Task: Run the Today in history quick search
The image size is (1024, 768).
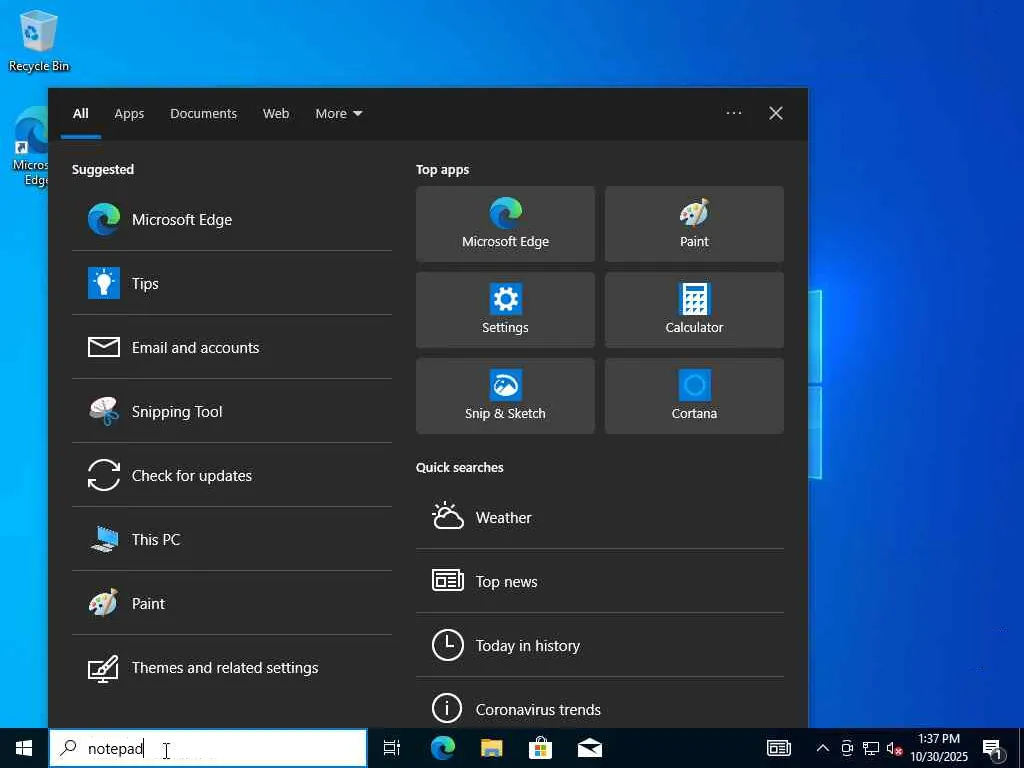Action: point(600,645)
